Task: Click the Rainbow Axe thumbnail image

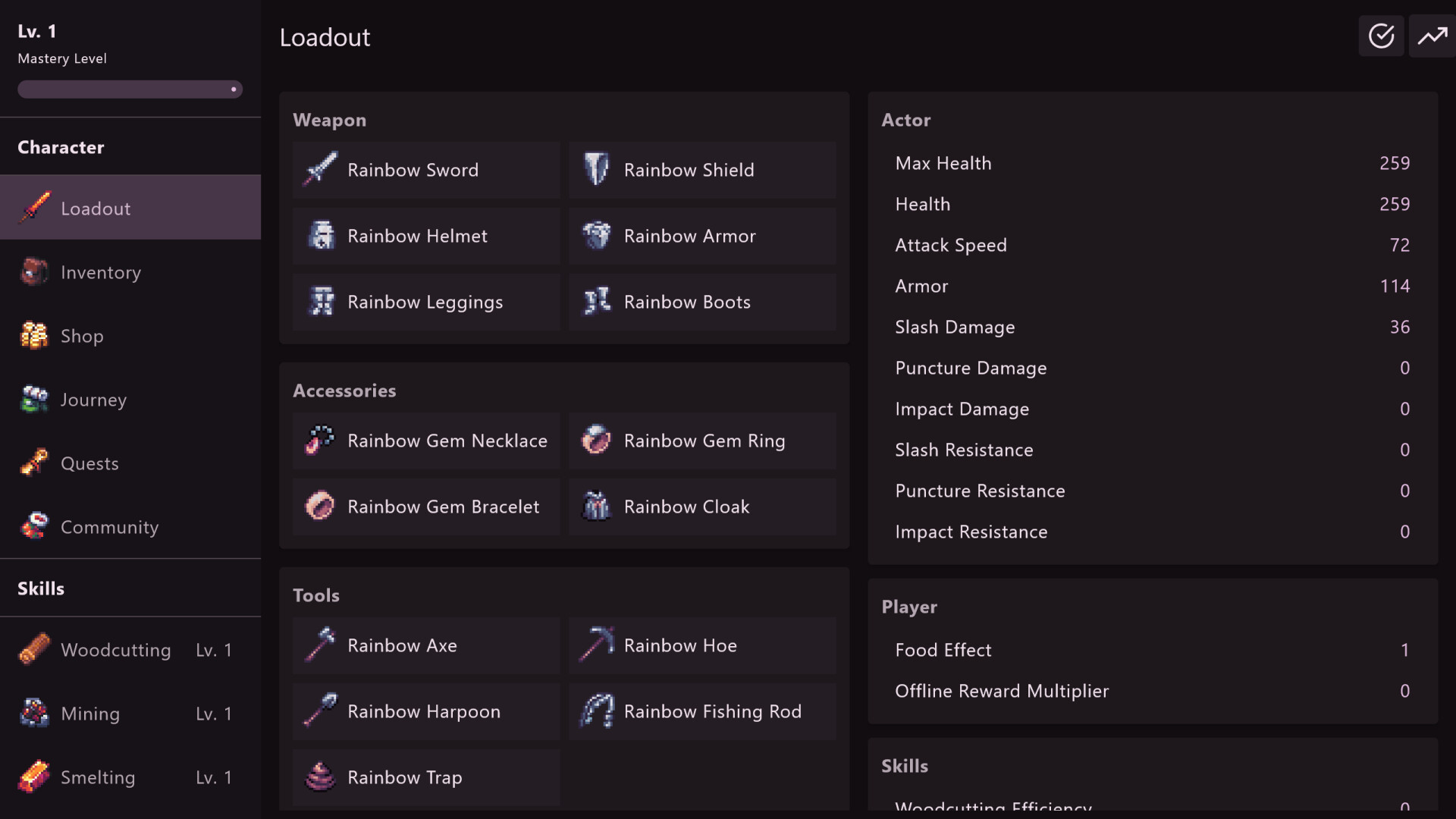Action: click(x=320, y=645)
